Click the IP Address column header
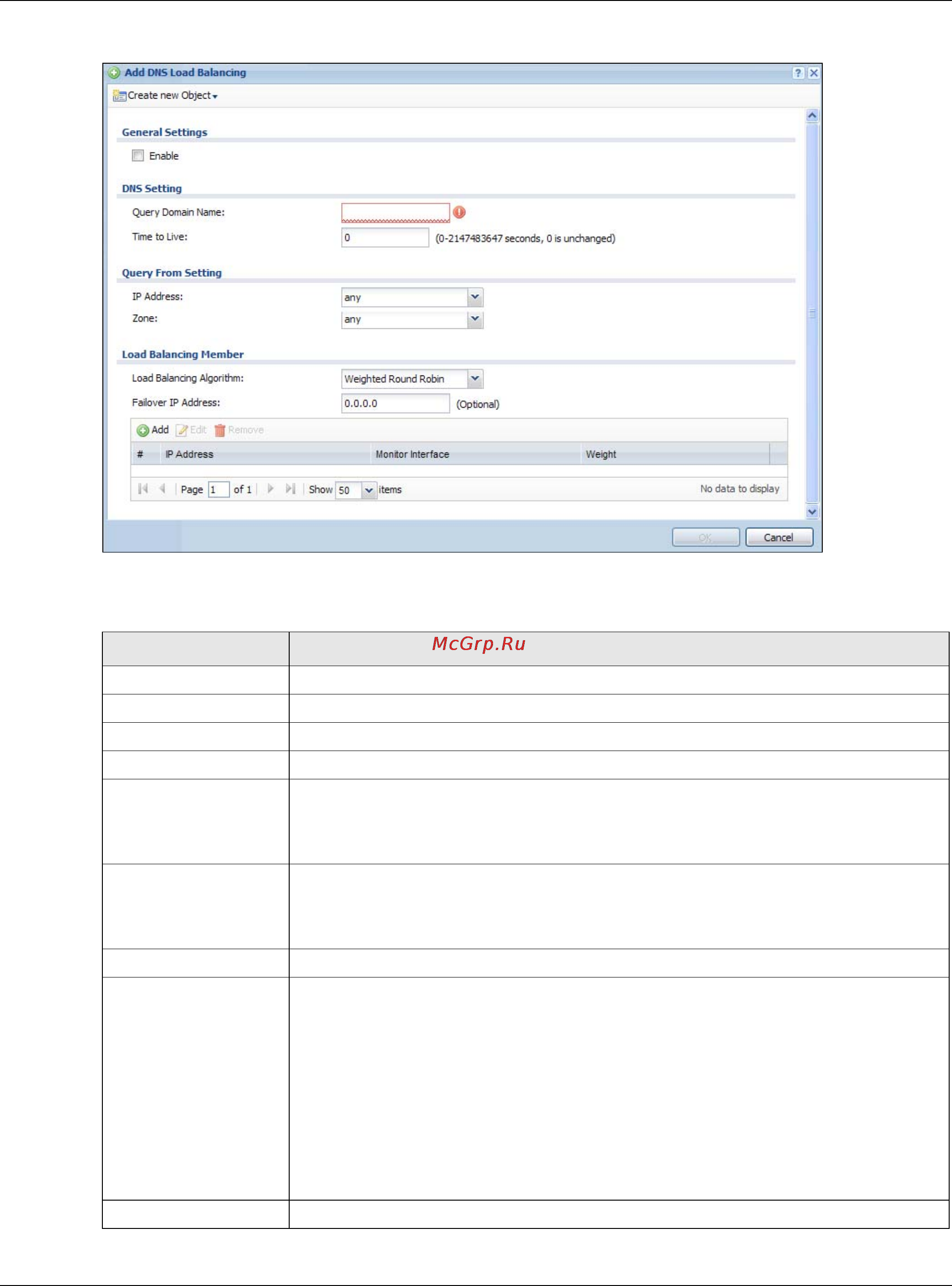This screenshot has height=1286, width=952. pyautogui.click(x=265, y=454)
